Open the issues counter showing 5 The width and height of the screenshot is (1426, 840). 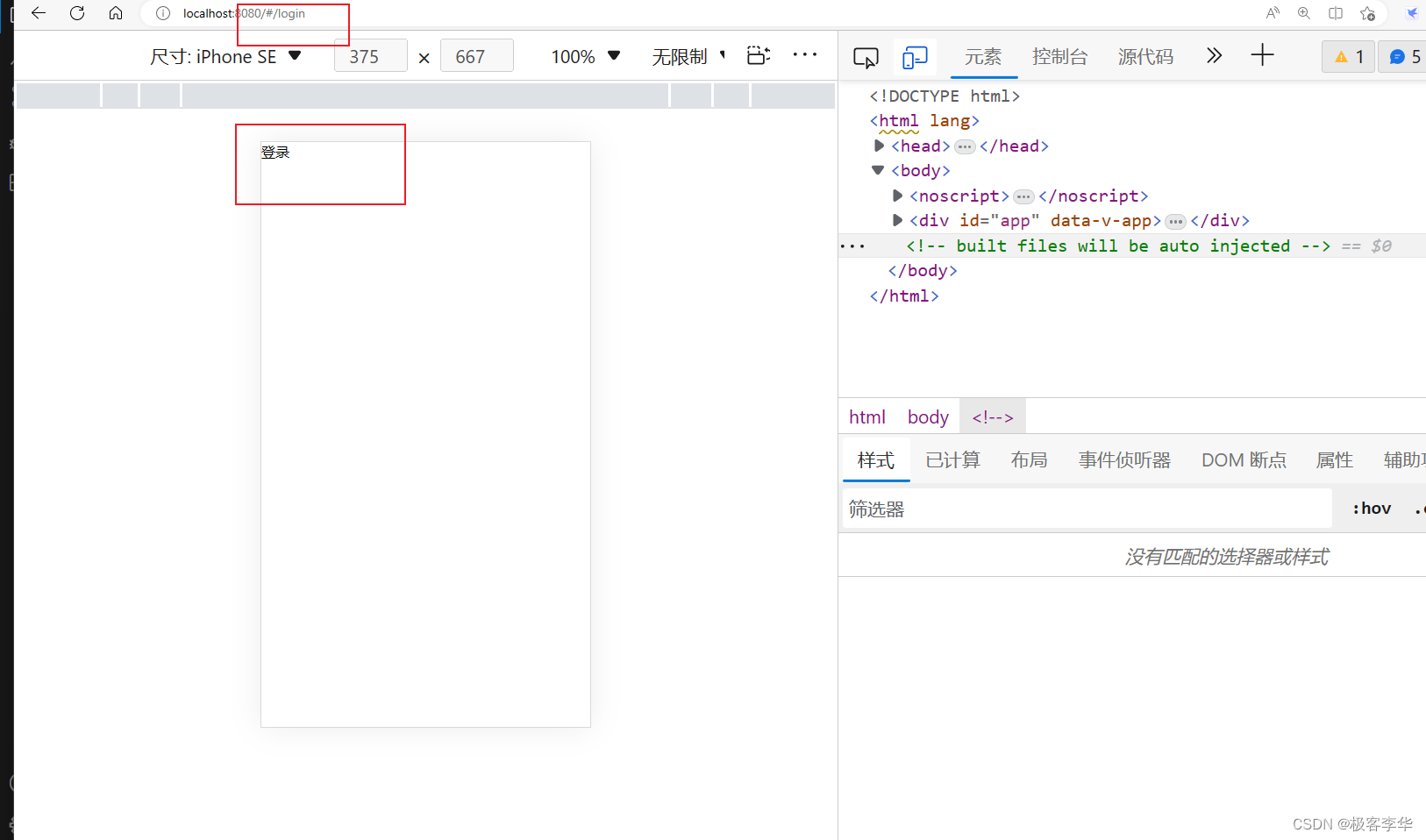[1404, 57]
